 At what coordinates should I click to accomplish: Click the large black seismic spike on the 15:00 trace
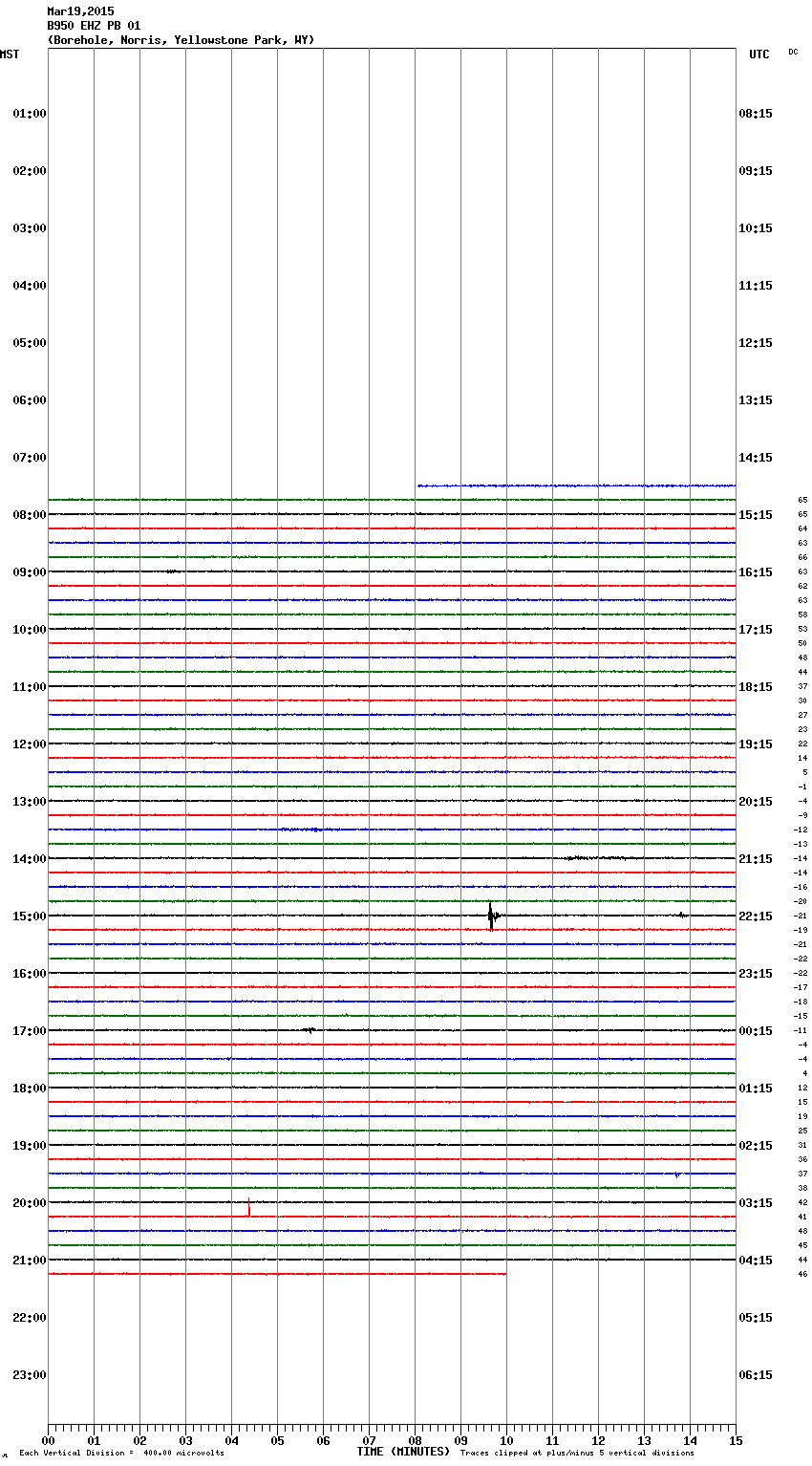pyautogui.click(x=491, y=916)
